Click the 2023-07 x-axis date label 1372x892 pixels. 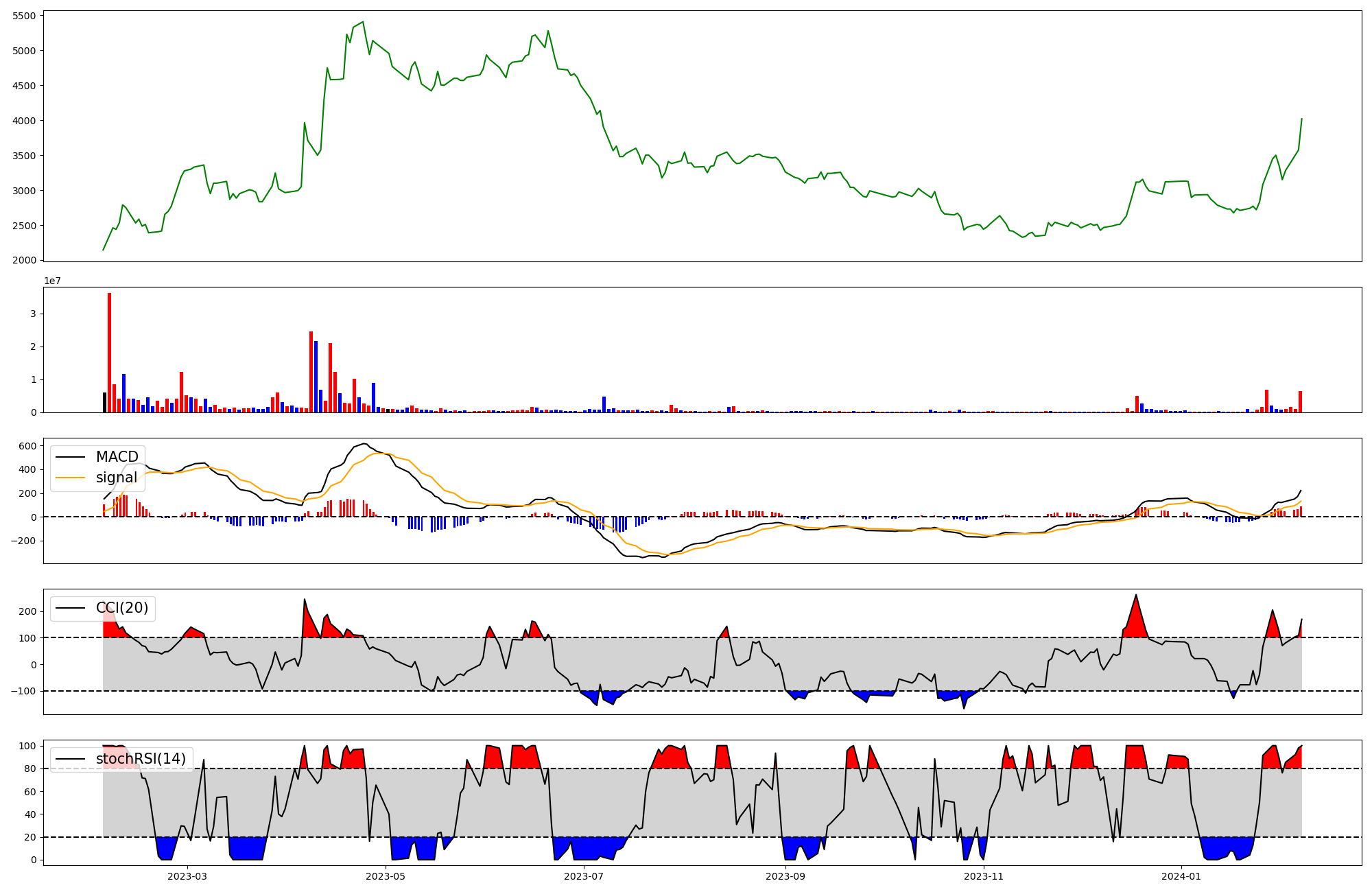click(584, 876)
